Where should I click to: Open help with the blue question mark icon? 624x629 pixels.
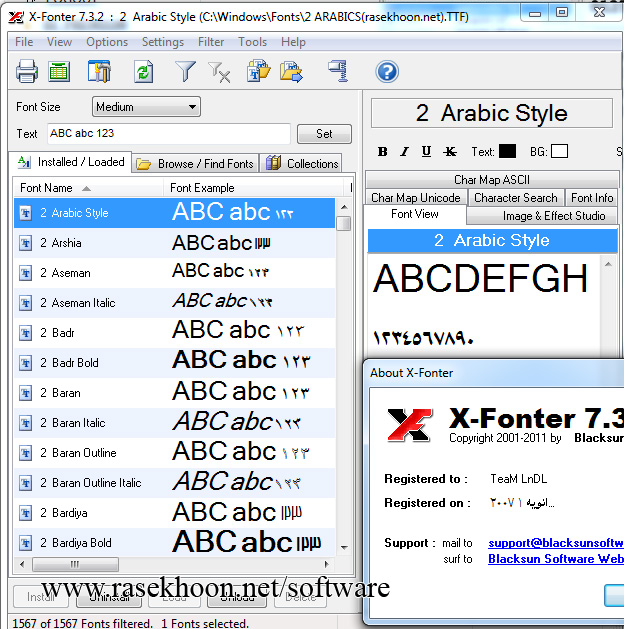(387, 72)
